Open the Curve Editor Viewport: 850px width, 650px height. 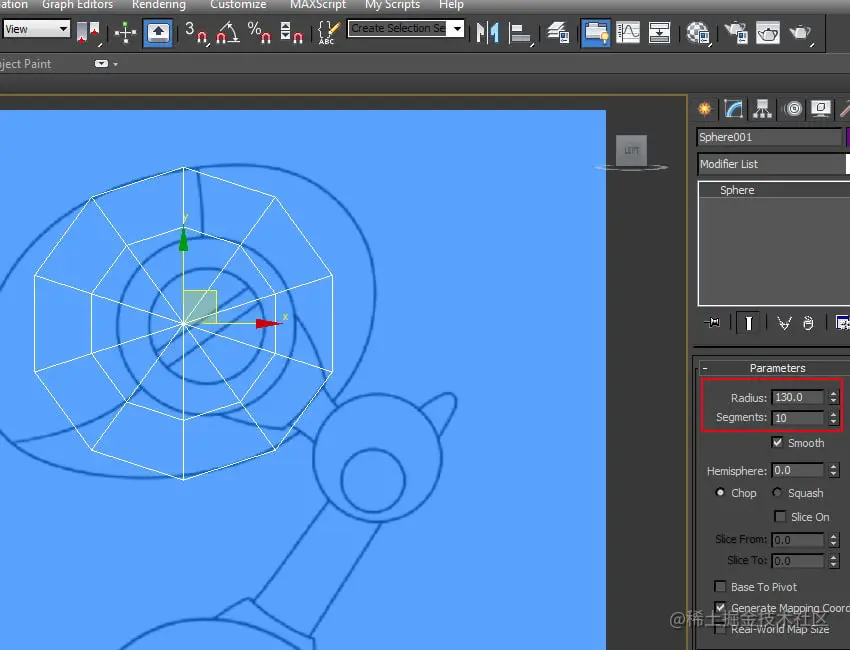tap(628, 33)
